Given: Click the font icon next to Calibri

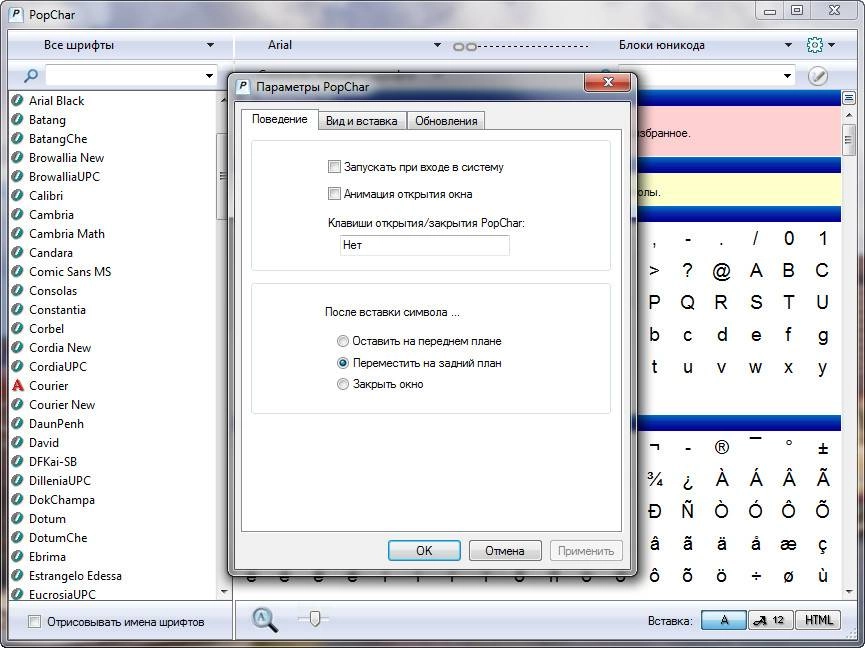Looking at the screenshot, I should pyautogui.click(x=18, y=195).
